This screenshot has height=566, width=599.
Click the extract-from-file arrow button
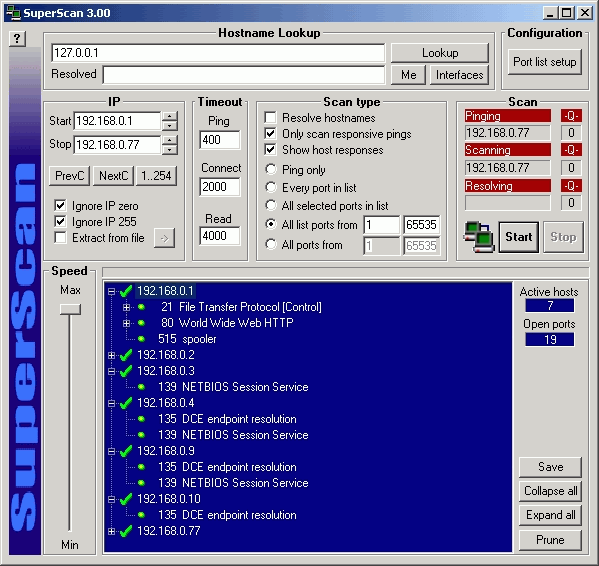point(164,238)
